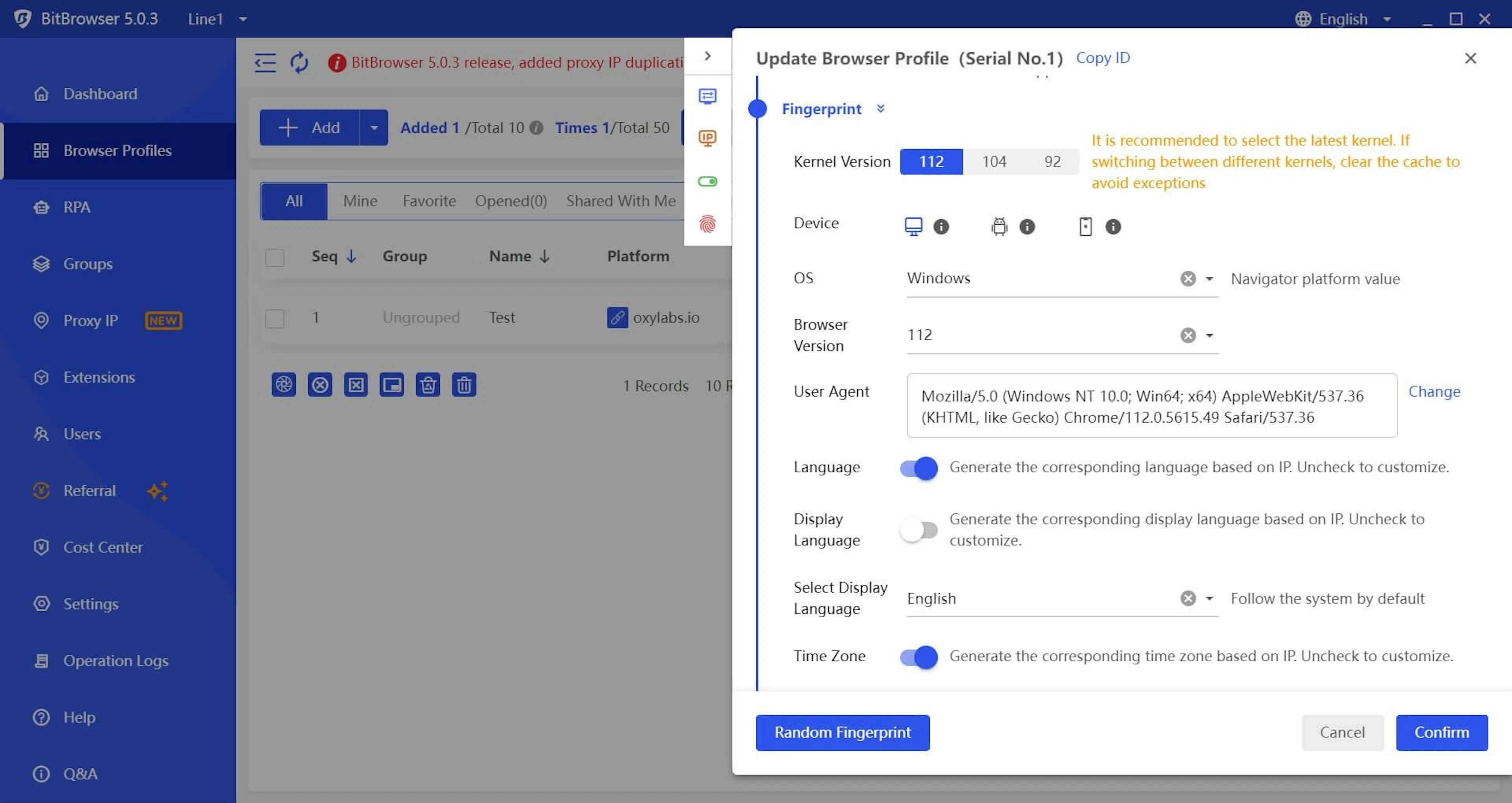Open the Dashboard page
1512x803 pixels.
[x=100, y=94]
